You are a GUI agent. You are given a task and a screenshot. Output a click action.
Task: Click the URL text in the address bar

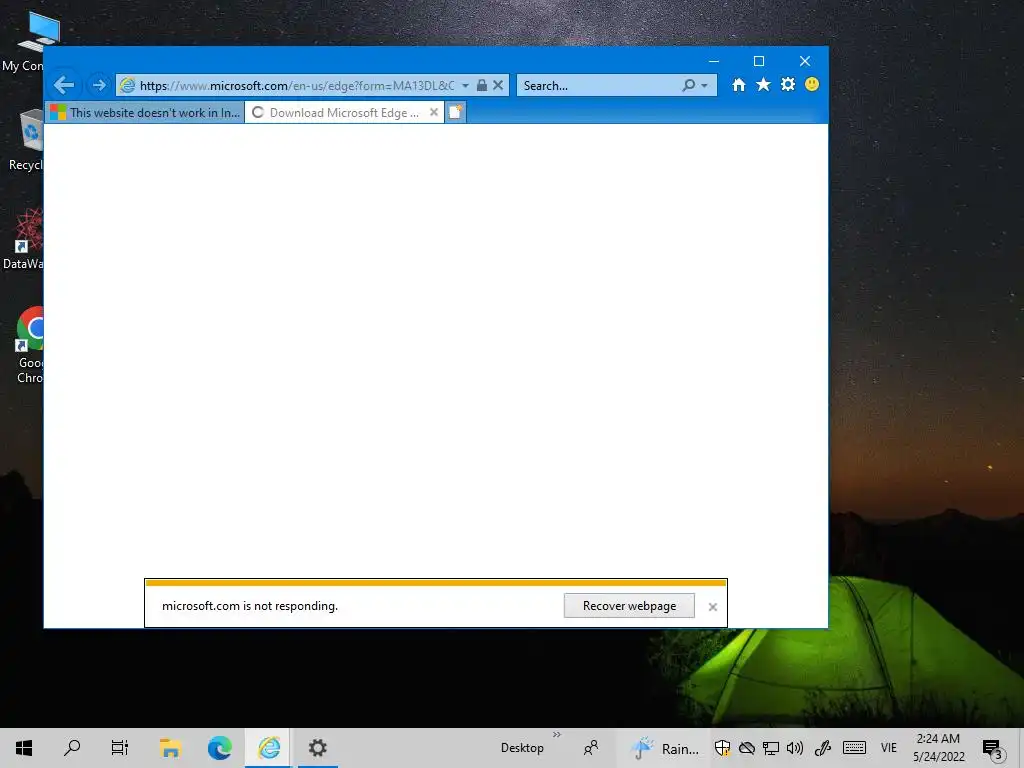tap(297, 86)
